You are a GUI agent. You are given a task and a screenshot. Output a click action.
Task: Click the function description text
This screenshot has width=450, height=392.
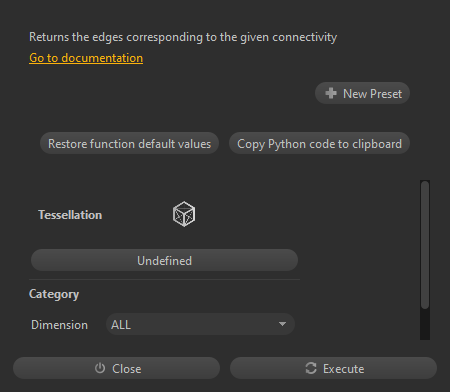[183, 37]
